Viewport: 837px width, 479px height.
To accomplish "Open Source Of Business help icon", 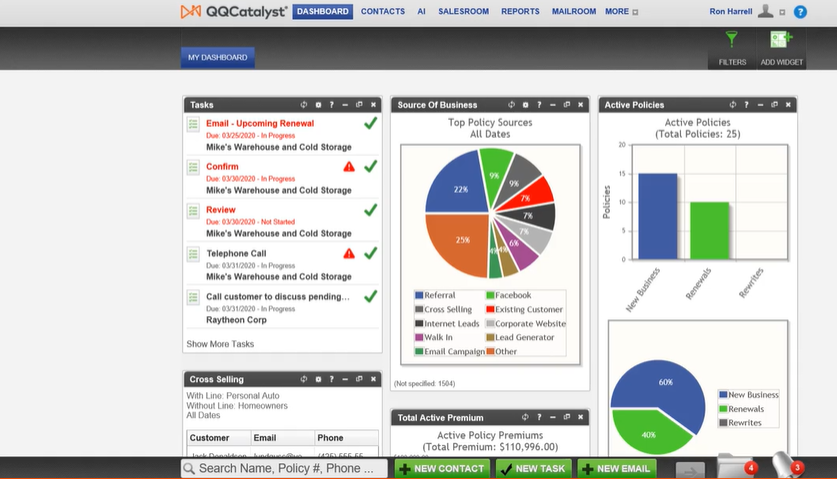I will click(x=539, y=105).
